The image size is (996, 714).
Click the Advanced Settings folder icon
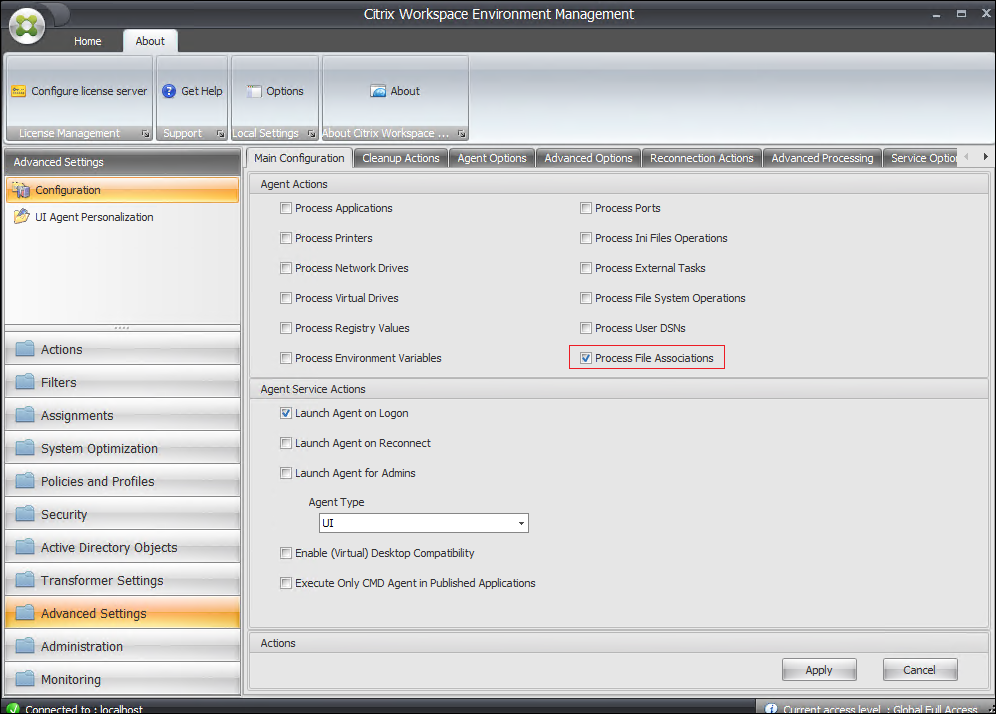tap(25, 613)
